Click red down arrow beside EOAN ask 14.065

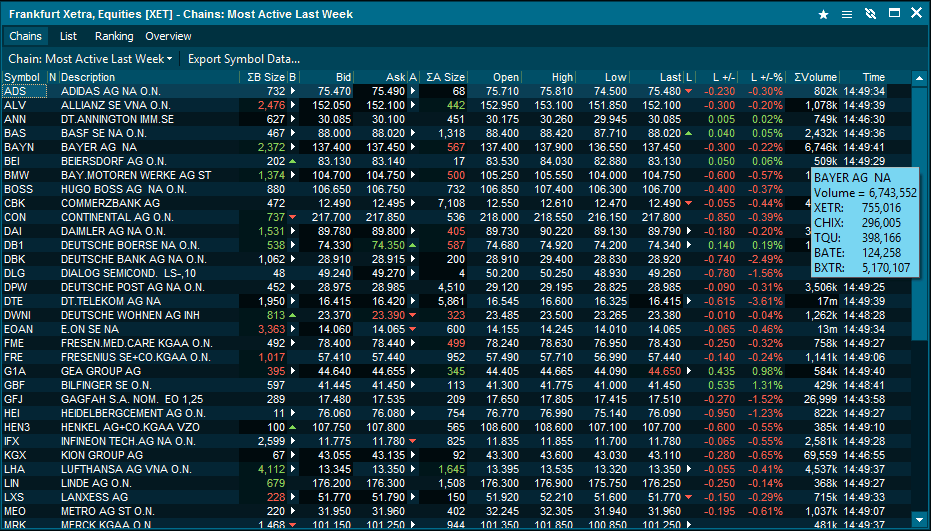(x=413, y=329)
